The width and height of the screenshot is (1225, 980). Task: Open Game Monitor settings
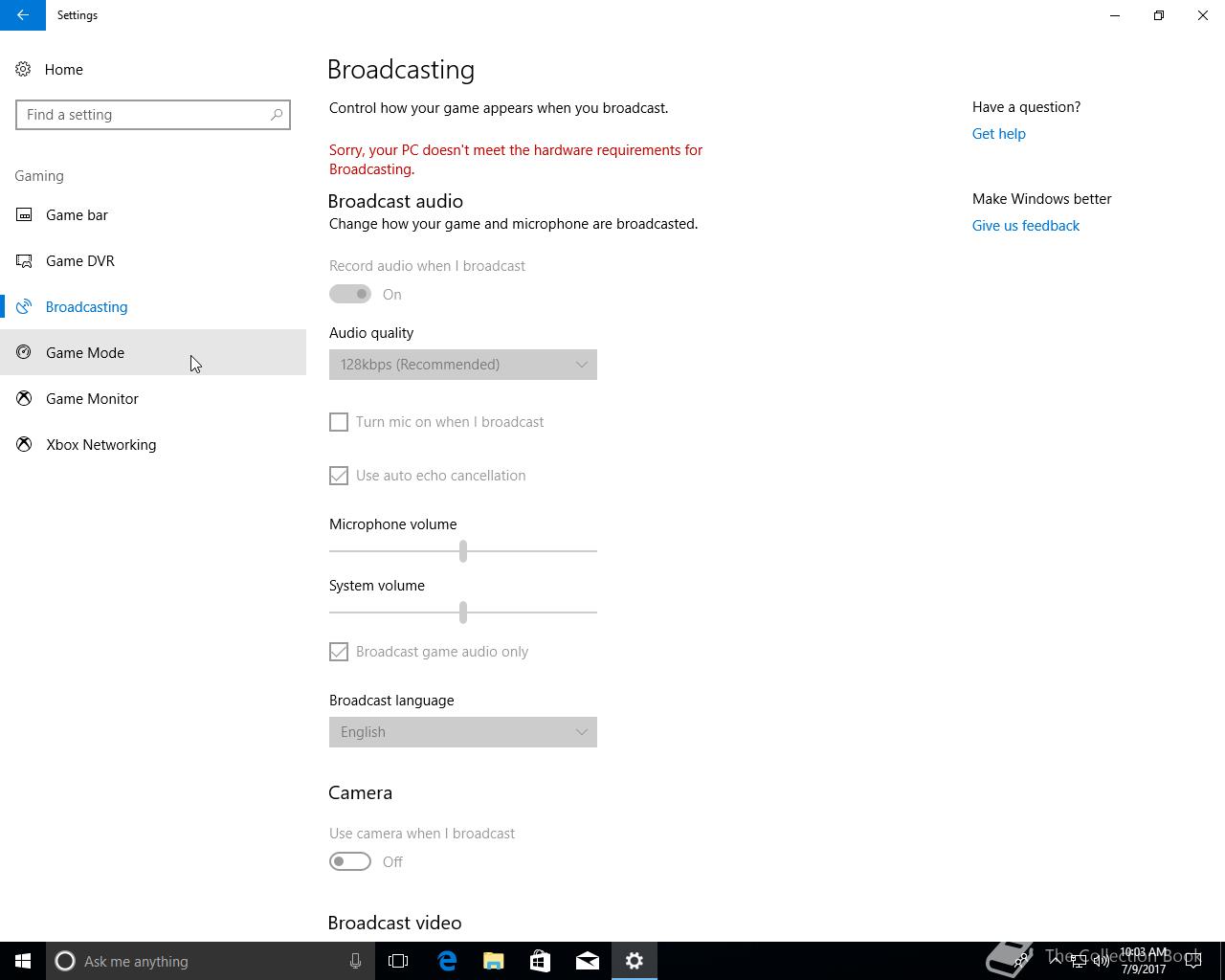click(x=153, y=399)
